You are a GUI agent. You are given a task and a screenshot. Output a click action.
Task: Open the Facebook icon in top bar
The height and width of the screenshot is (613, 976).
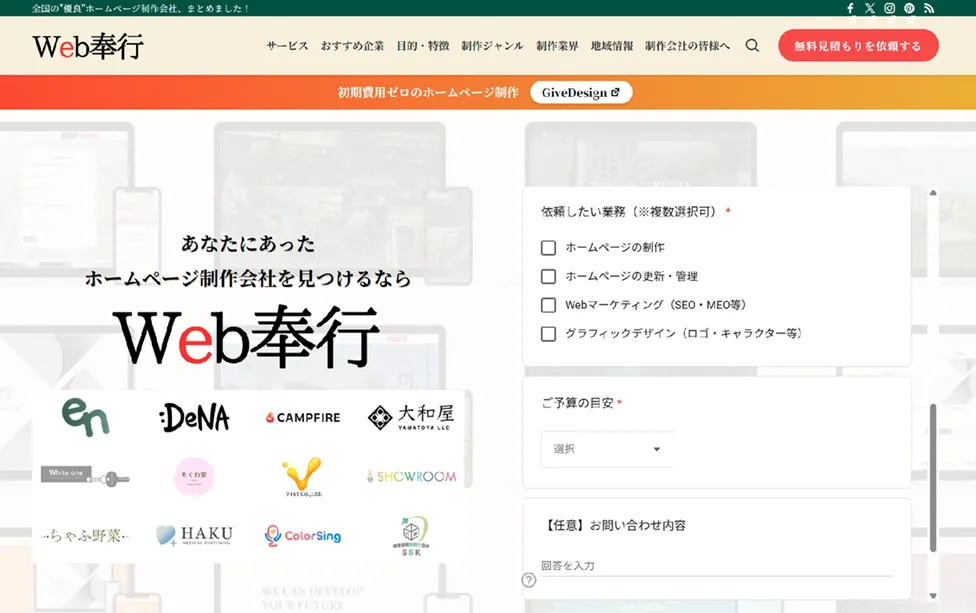[x=850, y=8]
